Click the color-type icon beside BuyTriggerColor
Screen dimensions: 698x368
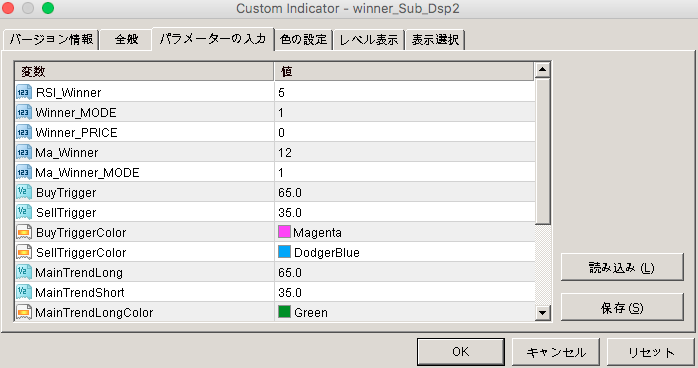tap(24, 232)
